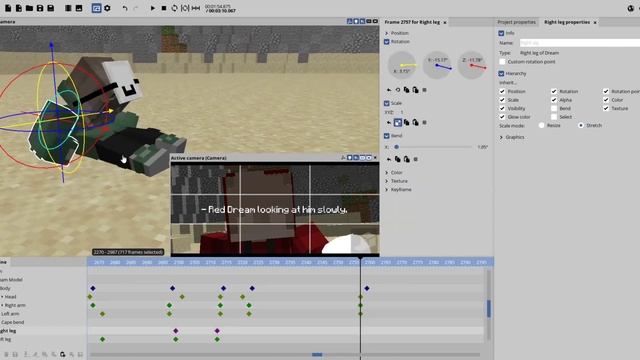The width and height of the screenshot is (640, 360).
Task: Expand the Position section
Action: 387,33
